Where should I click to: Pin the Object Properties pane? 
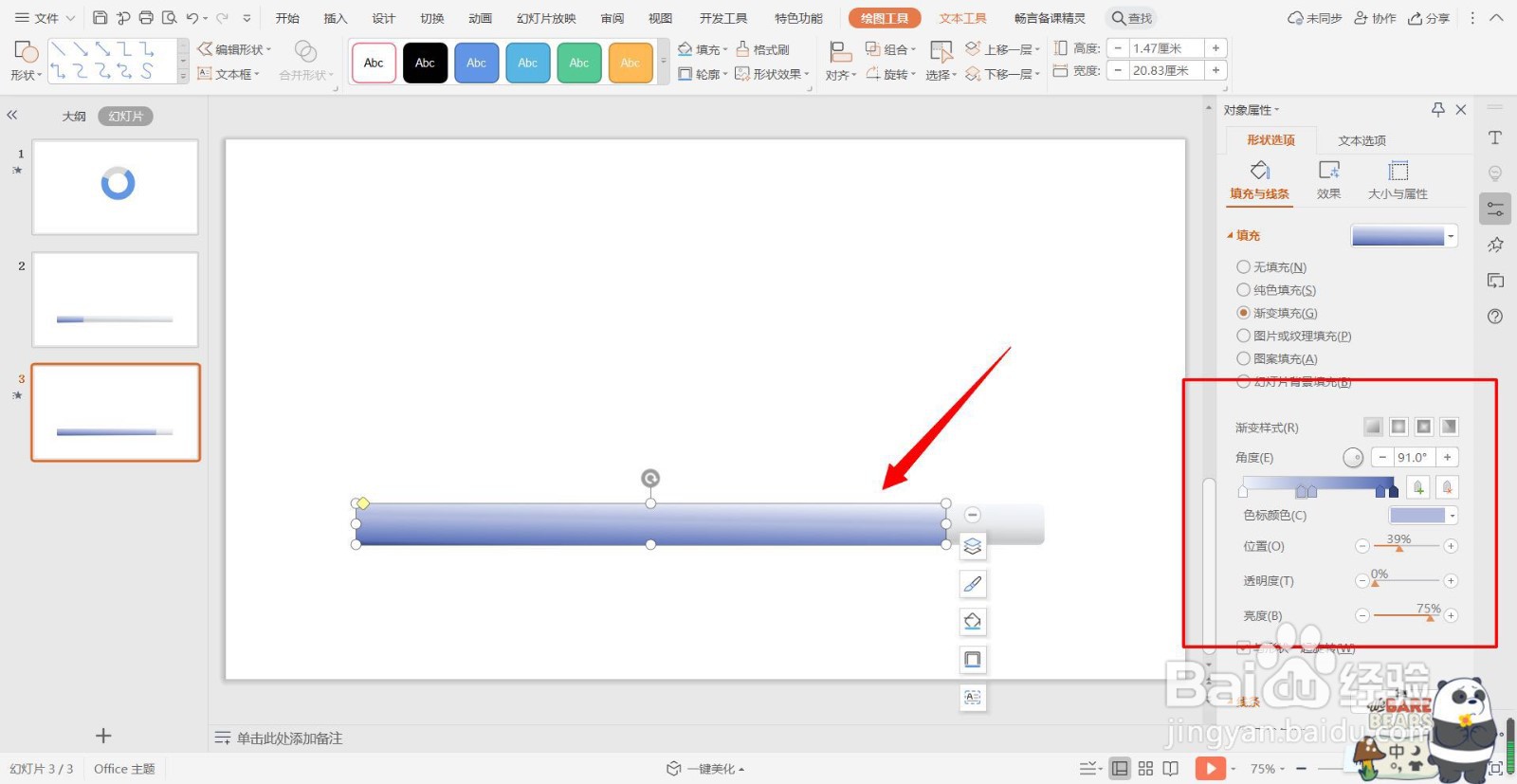click(x=1438, y=110)
